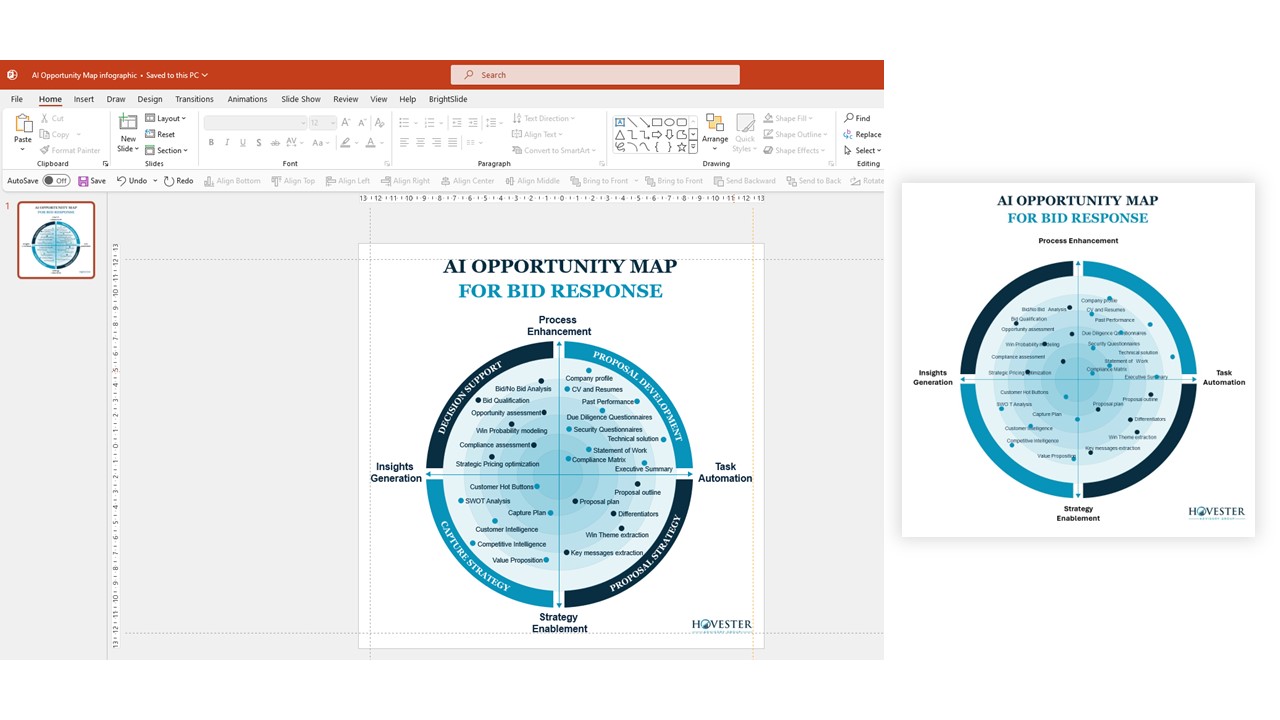Viewport: 1280px width, 720px height.
Task: Toggle Strikethrough formatting
Action: pos(277,143)
